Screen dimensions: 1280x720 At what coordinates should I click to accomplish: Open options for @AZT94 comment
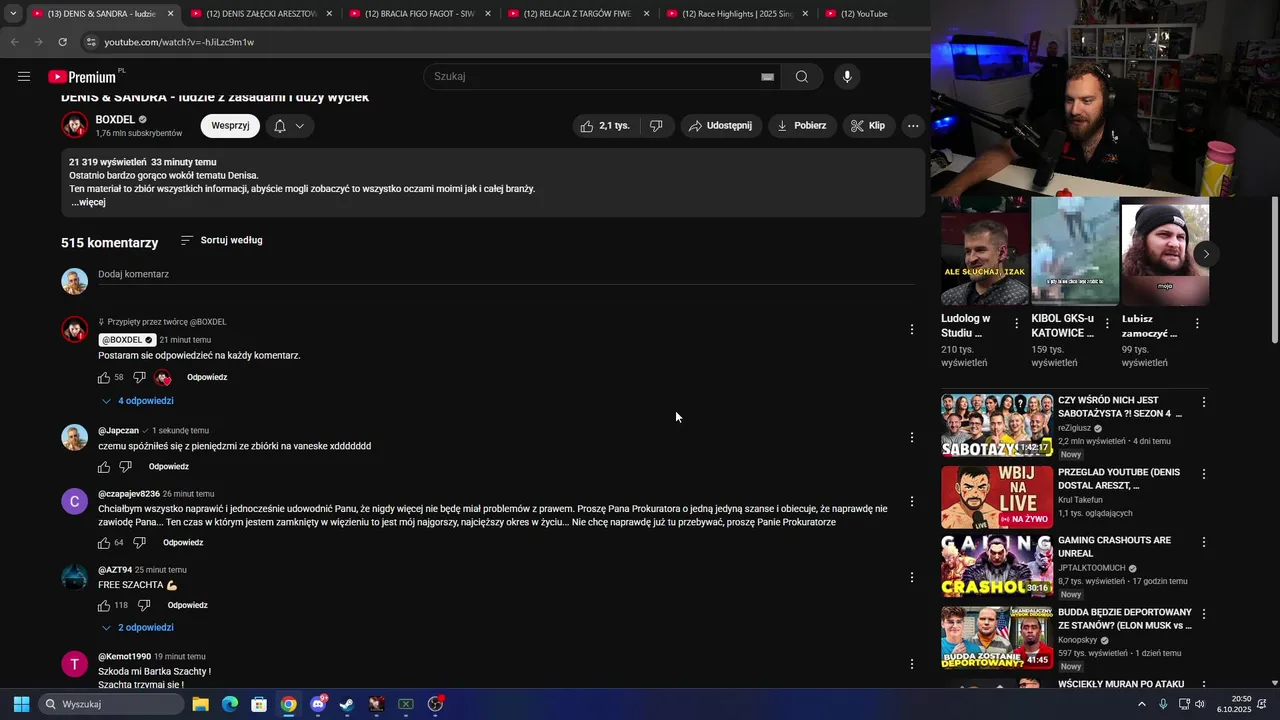click(911, 577)
